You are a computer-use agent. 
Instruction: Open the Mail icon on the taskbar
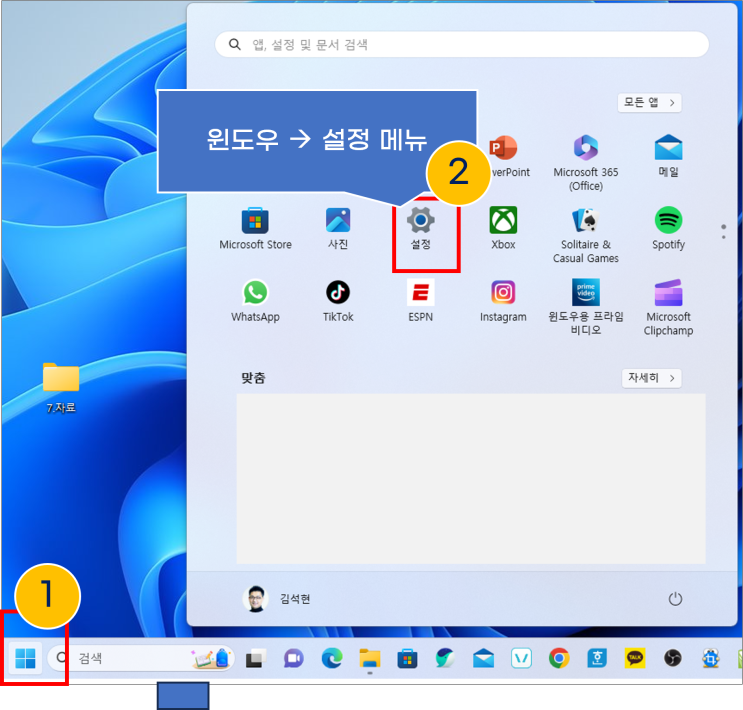(483, 658)
